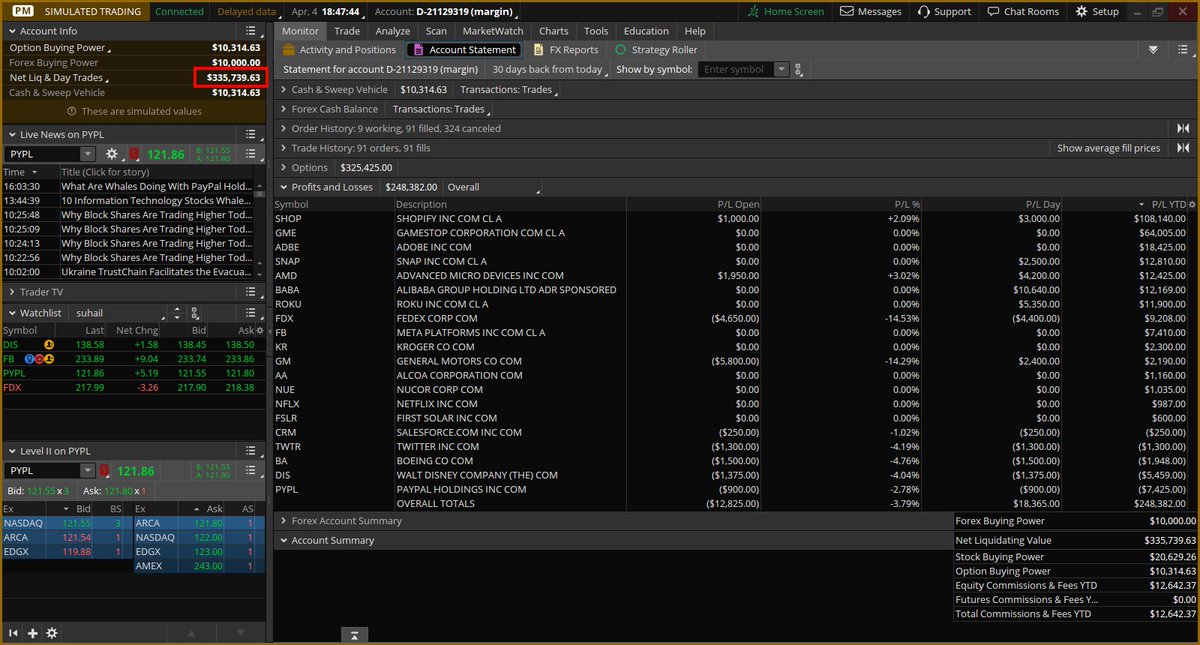The image size is (1200, 645).
Task: Open news story What Are Whales Doing With PayPal
Action: click(x=156, y=186)
